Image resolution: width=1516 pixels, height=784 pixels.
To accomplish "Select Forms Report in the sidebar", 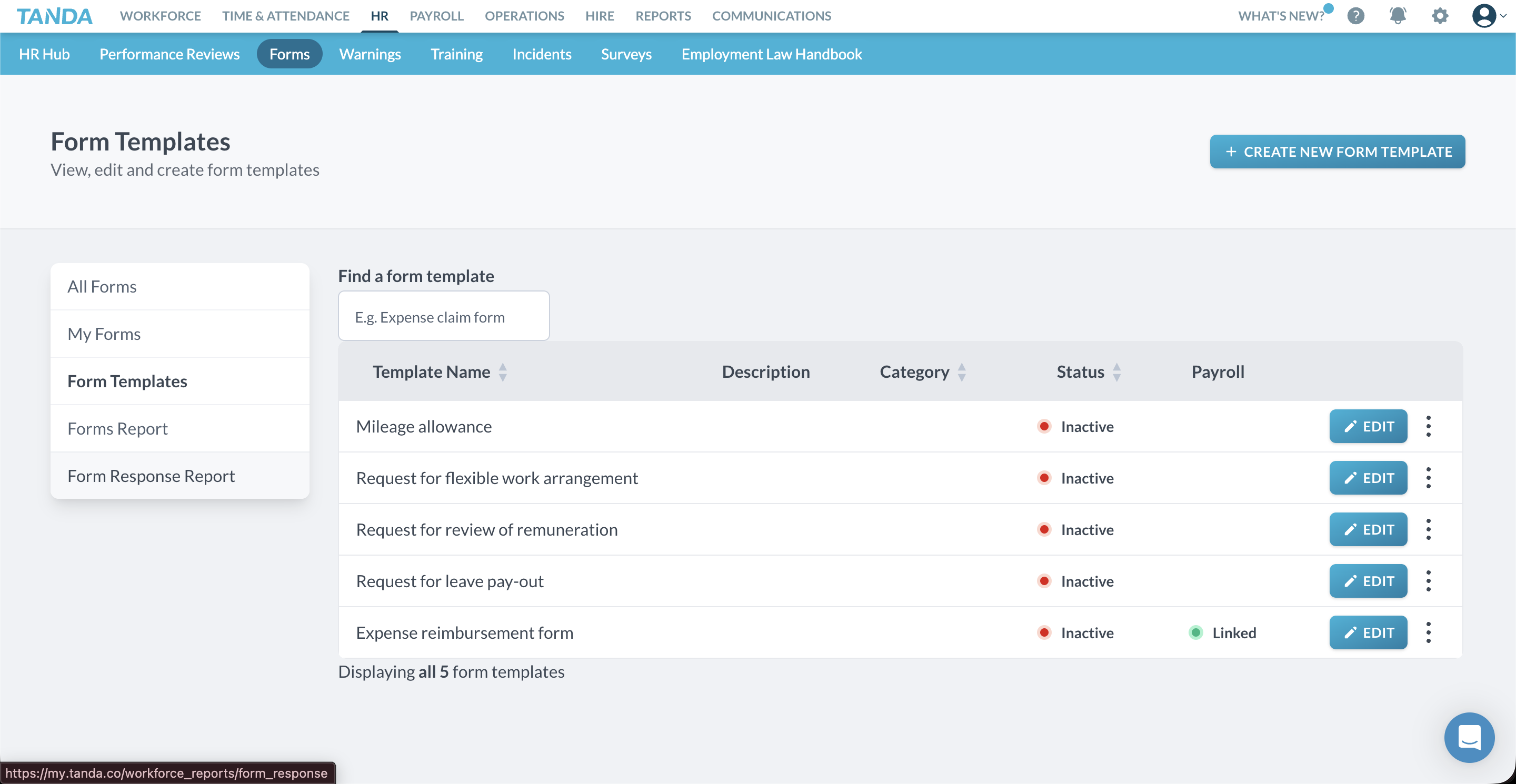I will pyautogui.click(x=118, y=428).
